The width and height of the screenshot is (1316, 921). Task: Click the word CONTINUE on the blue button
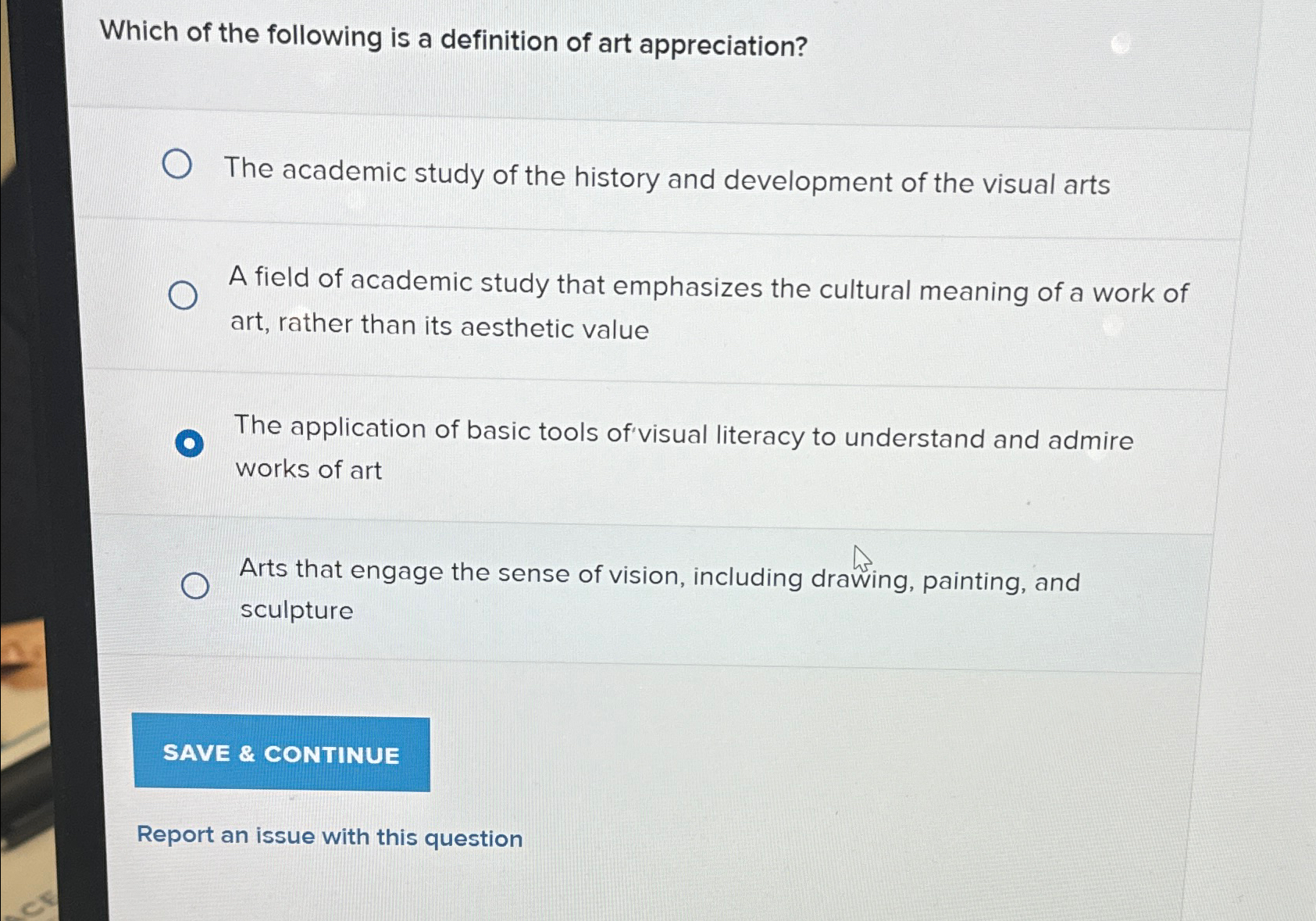pos(332,755)
